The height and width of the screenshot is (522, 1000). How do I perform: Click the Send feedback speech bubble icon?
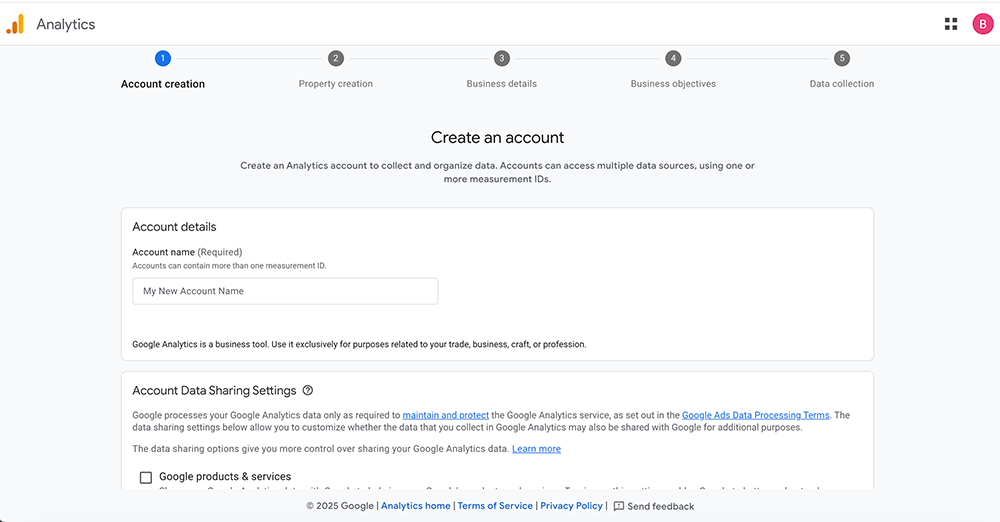[619, 506]
